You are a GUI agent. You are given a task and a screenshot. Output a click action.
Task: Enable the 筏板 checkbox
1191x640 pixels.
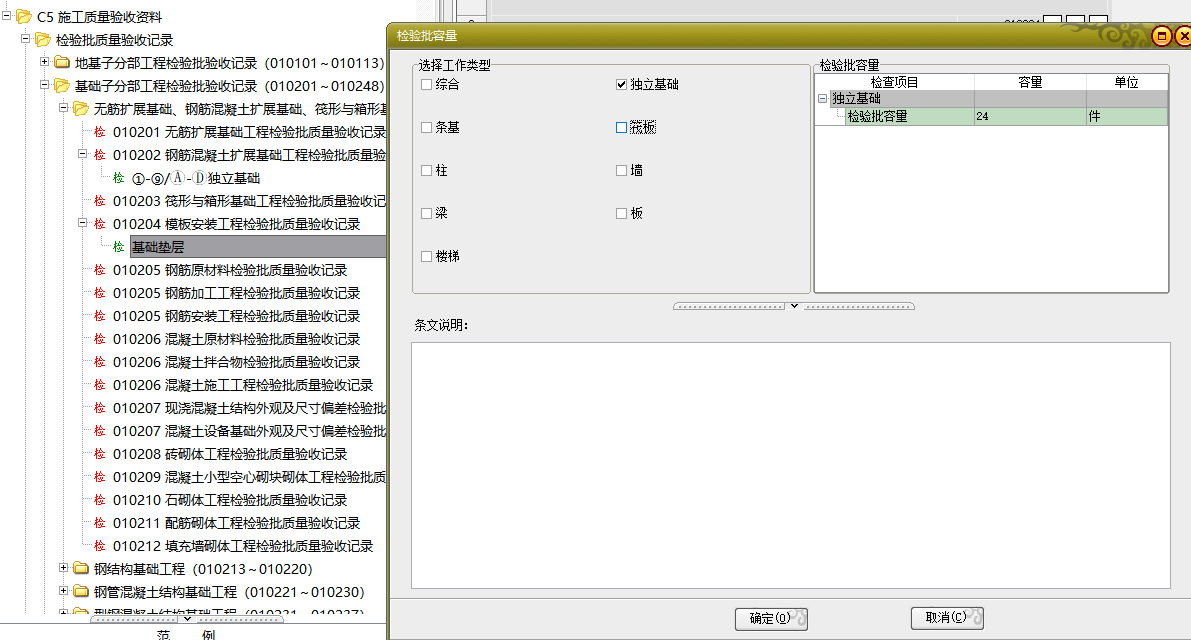pyautogui.click(x=621, y=128)
